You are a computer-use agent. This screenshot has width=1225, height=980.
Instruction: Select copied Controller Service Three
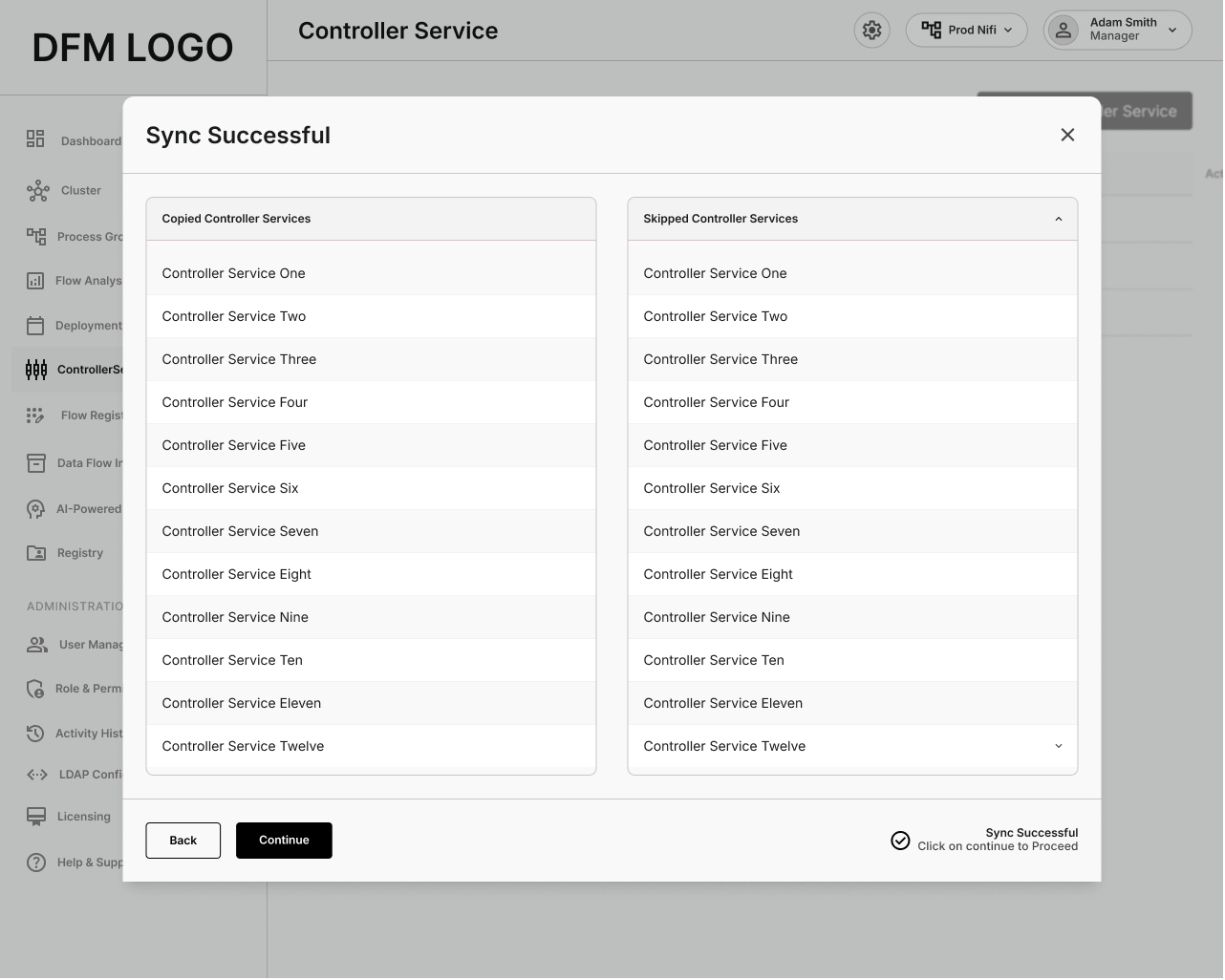(371, 360)
